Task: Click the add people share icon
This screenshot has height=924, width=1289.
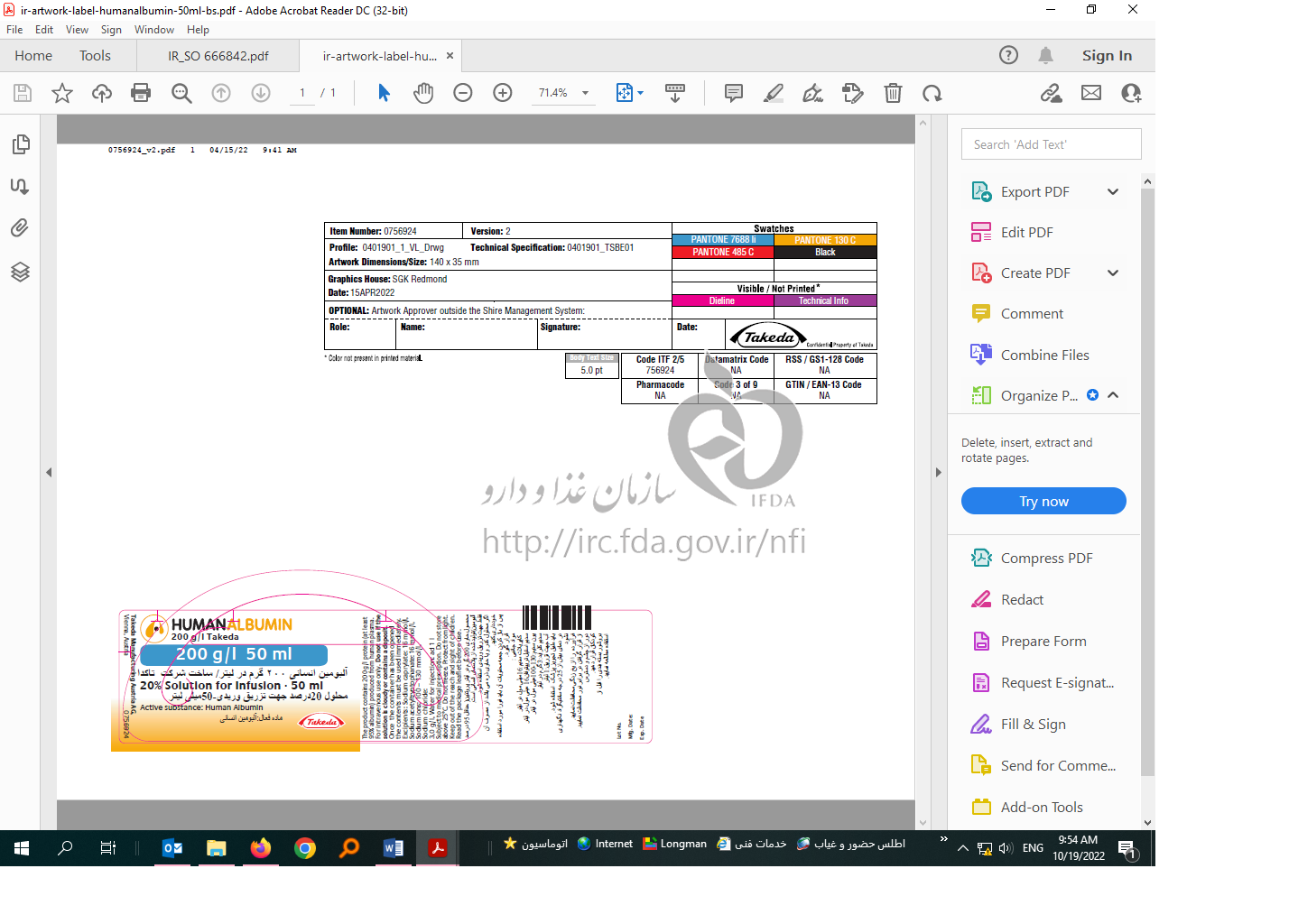Action: 1131,93
